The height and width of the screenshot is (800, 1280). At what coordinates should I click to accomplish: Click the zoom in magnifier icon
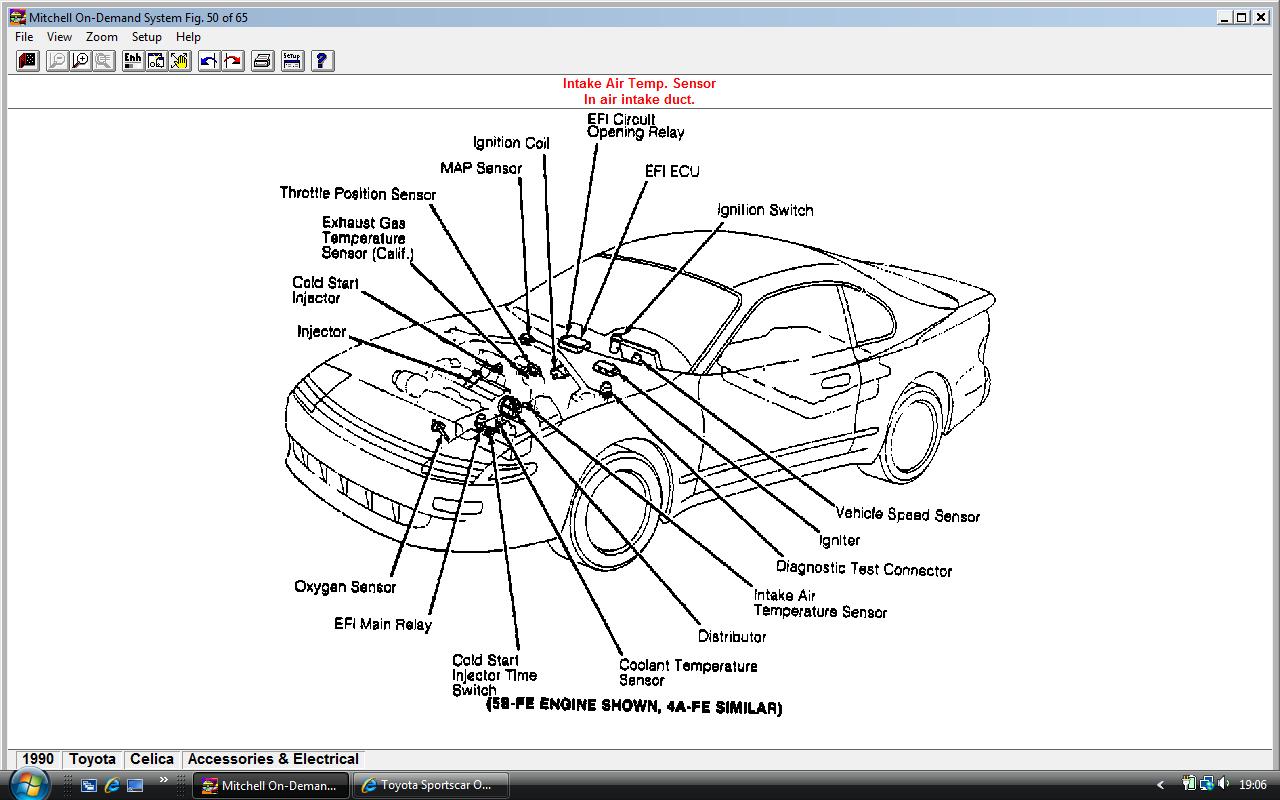[x=81, y=61]
